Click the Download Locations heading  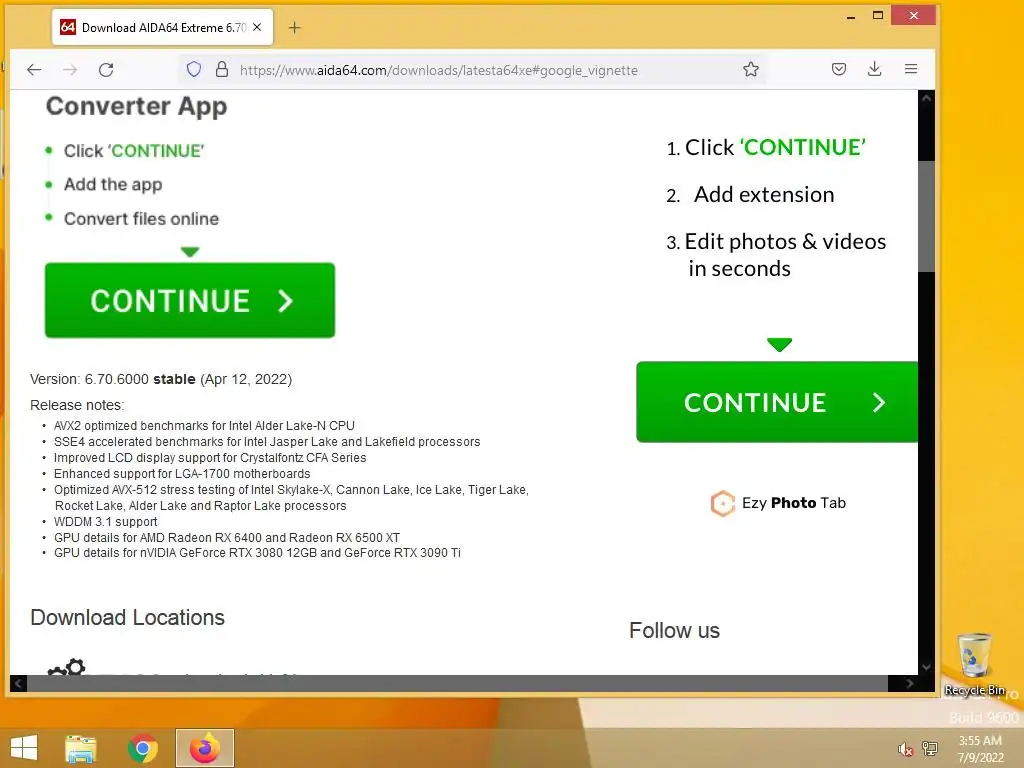pyautogui.click(x=127, y=618)
